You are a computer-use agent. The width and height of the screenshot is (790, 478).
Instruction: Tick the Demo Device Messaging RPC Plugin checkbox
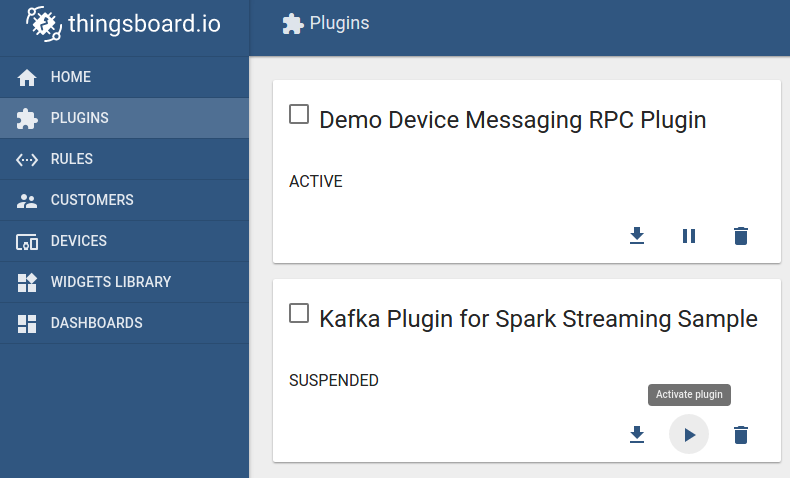[x=299, y=114]
